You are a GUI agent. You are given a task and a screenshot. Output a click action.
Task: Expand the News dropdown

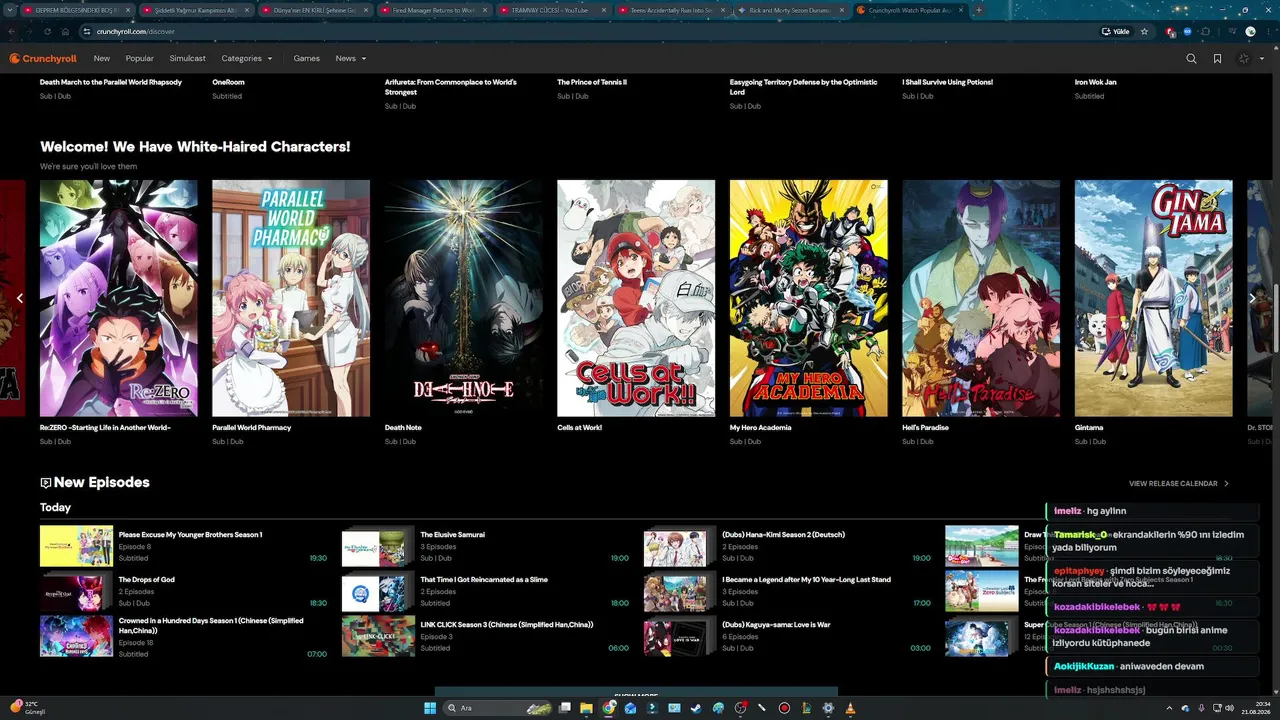point(351,59)
